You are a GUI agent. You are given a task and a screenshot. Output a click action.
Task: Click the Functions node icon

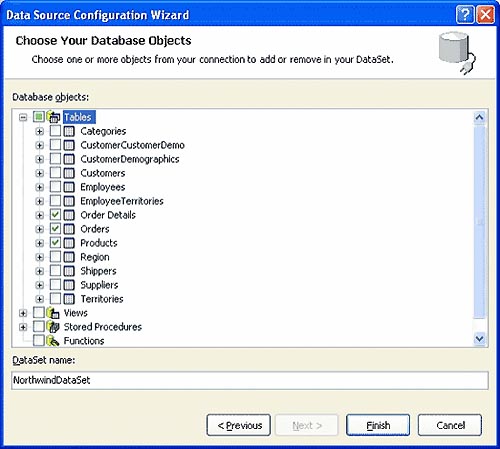(53, 341)
